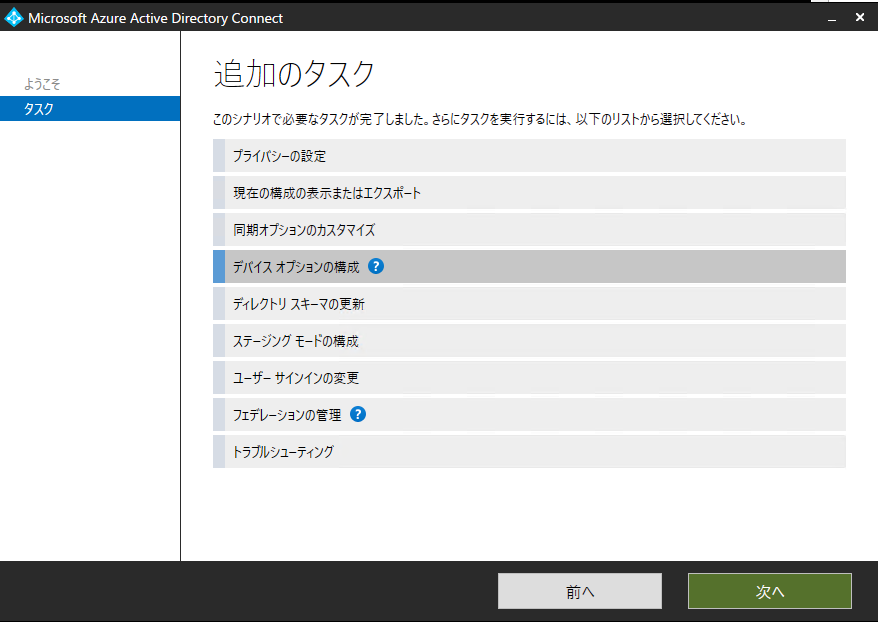Choose ユーザー サインインの変更 task
The image size is (878, 622).
click(x=529, y=377)
